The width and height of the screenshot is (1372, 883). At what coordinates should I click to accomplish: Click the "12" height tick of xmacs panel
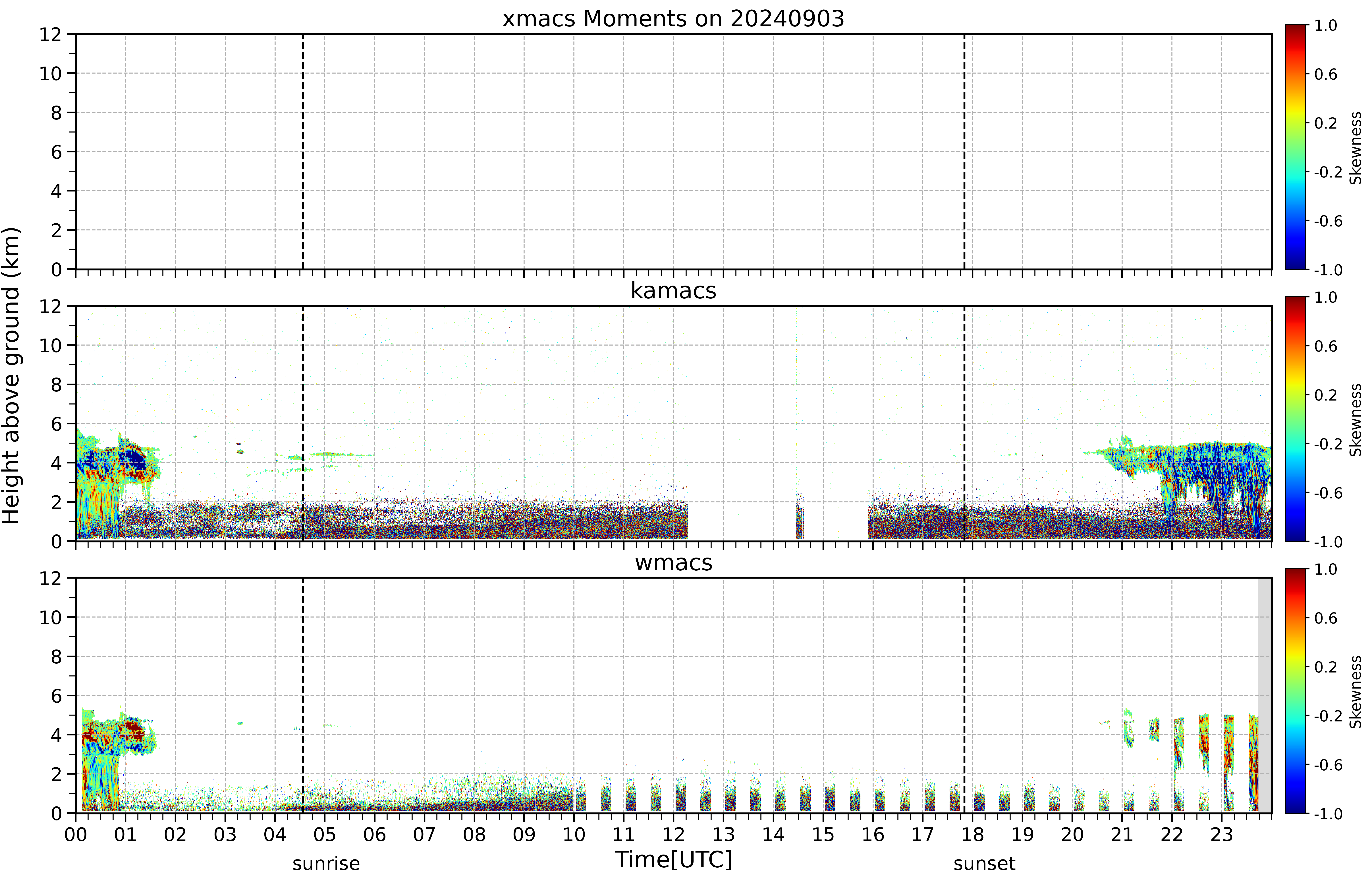[x=50, y=34]
